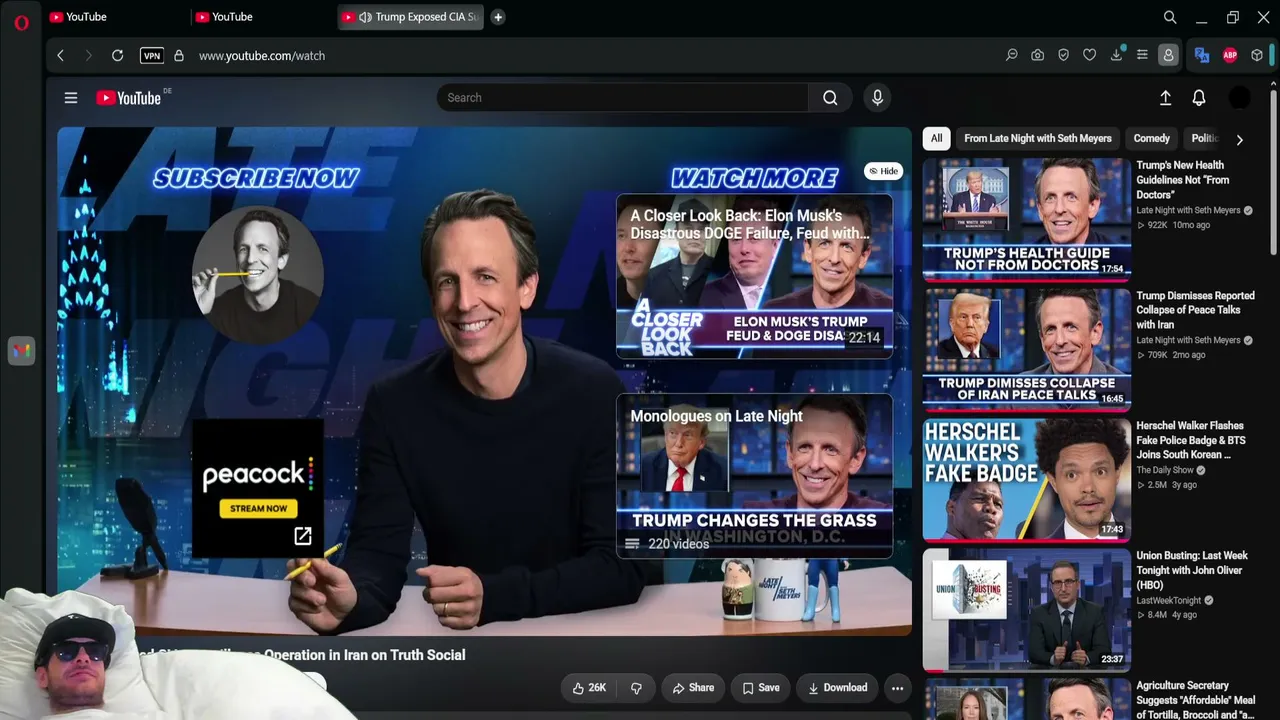
Task: Open the extensions cube menu
Action: (1257, 56)
